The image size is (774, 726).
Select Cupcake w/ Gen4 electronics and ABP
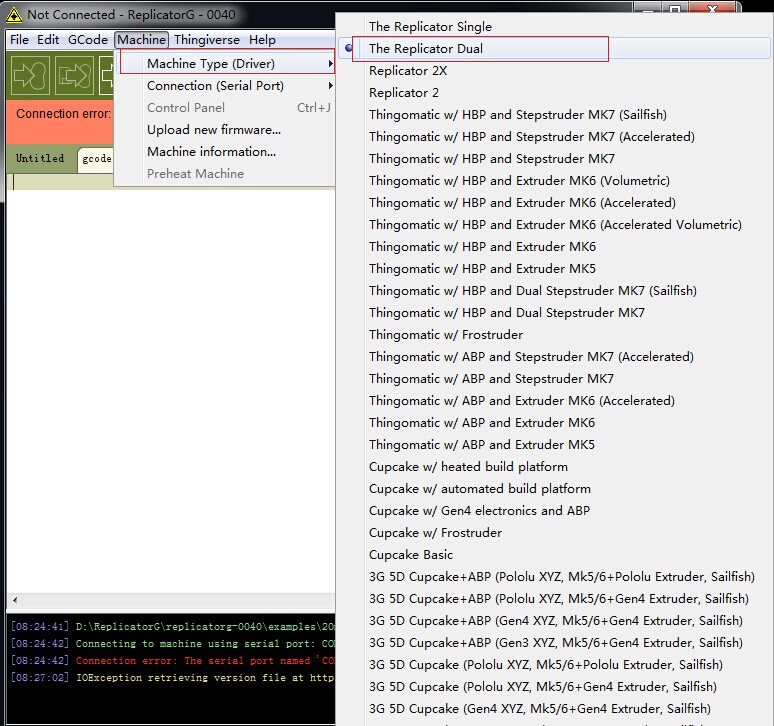coord(554,510)
